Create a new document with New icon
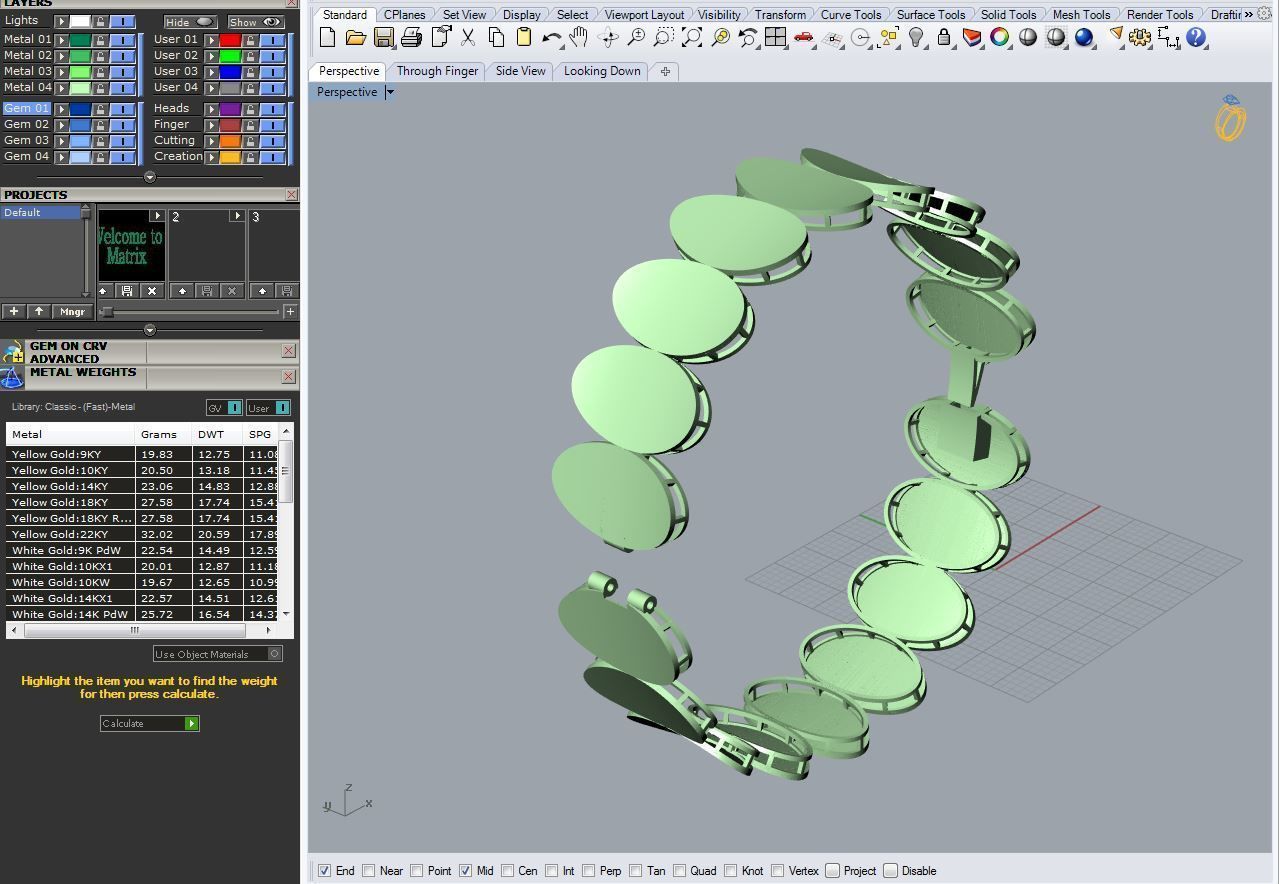Viewport: 1279px width, 884px height. [328, 38]
